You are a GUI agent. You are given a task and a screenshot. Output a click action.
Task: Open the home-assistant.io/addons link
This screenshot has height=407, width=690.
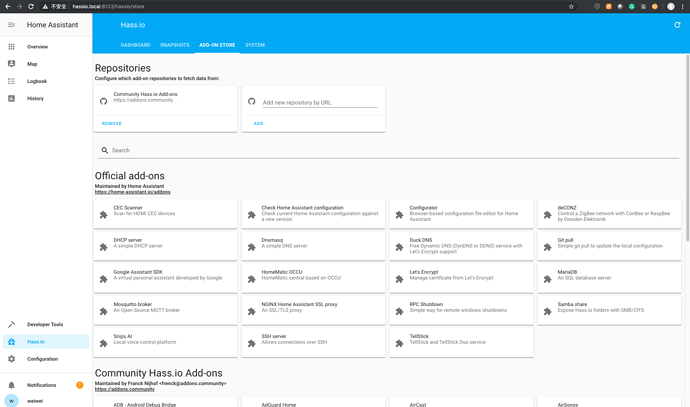(132, 192)
